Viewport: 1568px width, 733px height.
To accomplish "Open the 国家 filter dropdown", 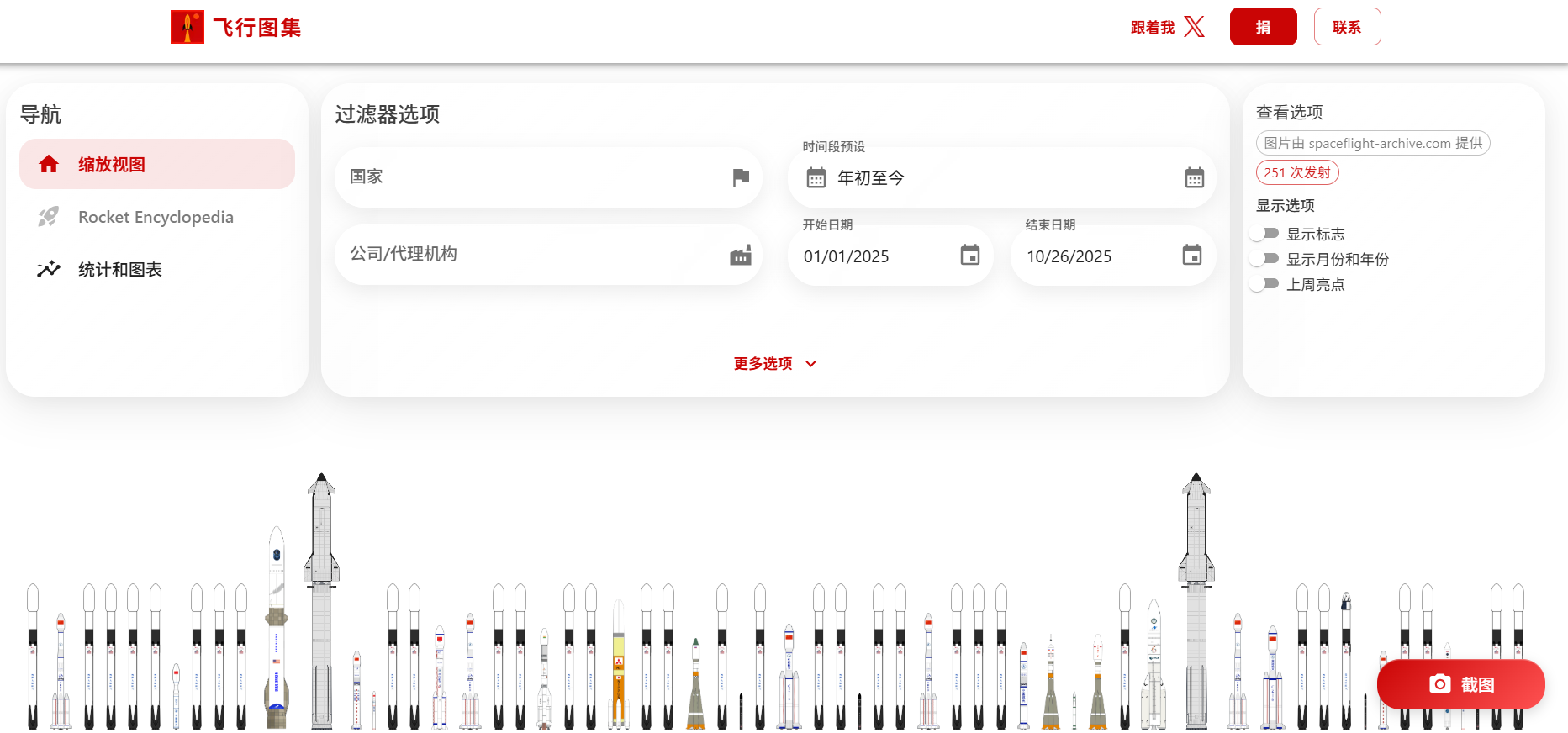I will click(x=538, y=177).
